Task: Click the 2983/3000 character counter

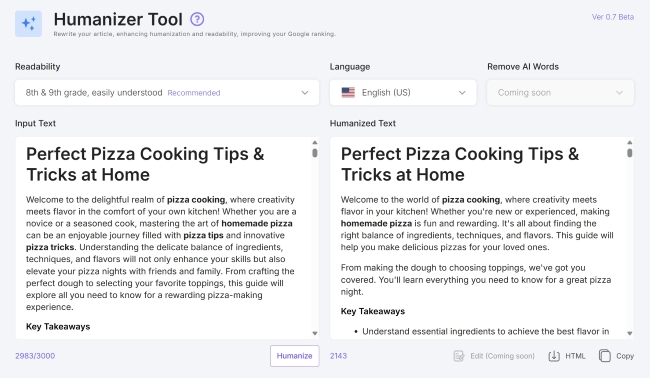Action: [x=35, y=356]
